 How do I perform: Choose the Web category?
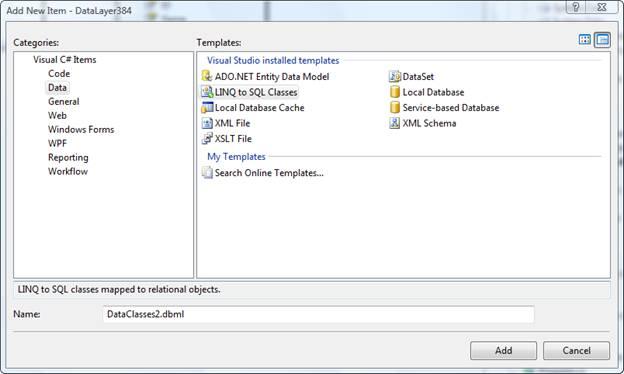click(57, 115)
